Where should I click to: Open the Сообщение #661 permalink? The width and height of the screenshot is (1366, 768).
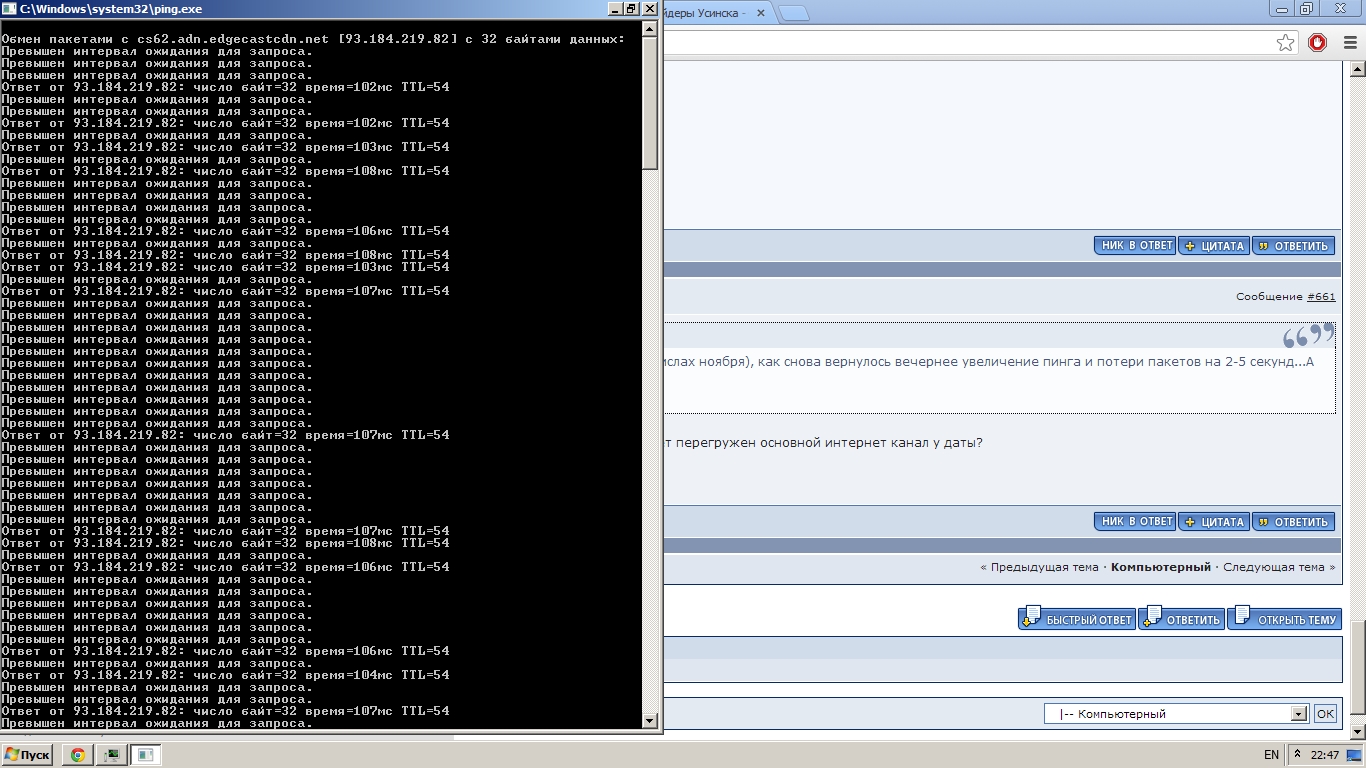[1320, 297]
